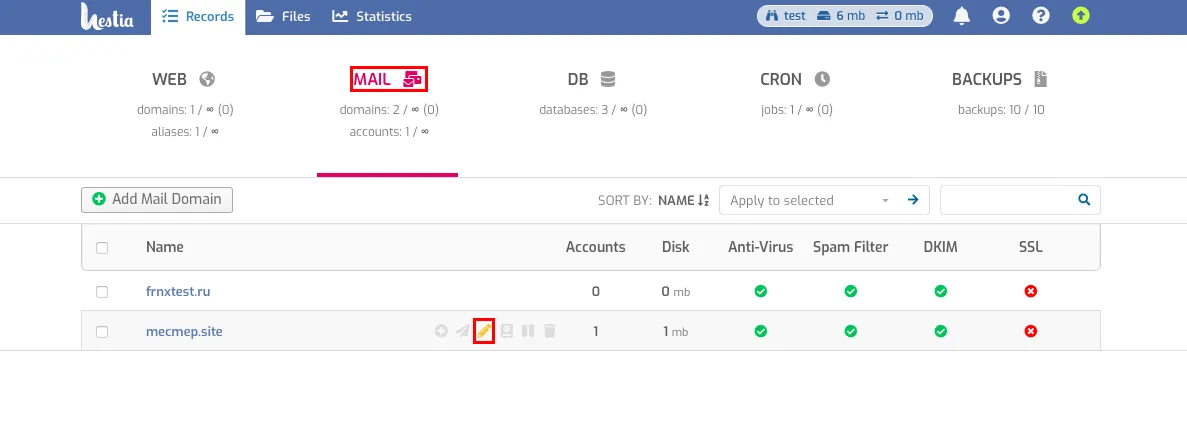Check the frnxtest.ru row checkbox
This screenshot has height=434, width=1187.
(102, 292)
